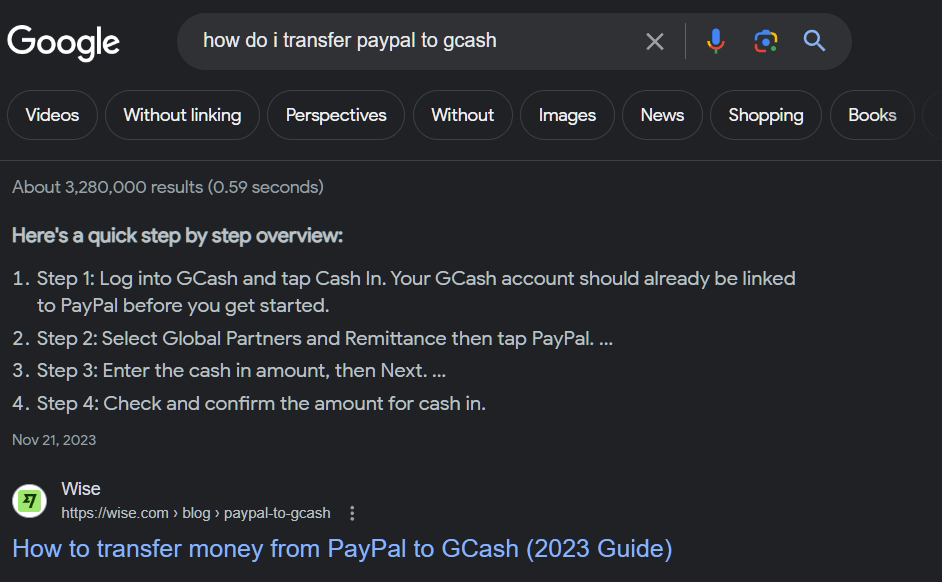The height and width of the screenshot is (582, 942).
Task: Go to Shopping results
Action: 766,115
